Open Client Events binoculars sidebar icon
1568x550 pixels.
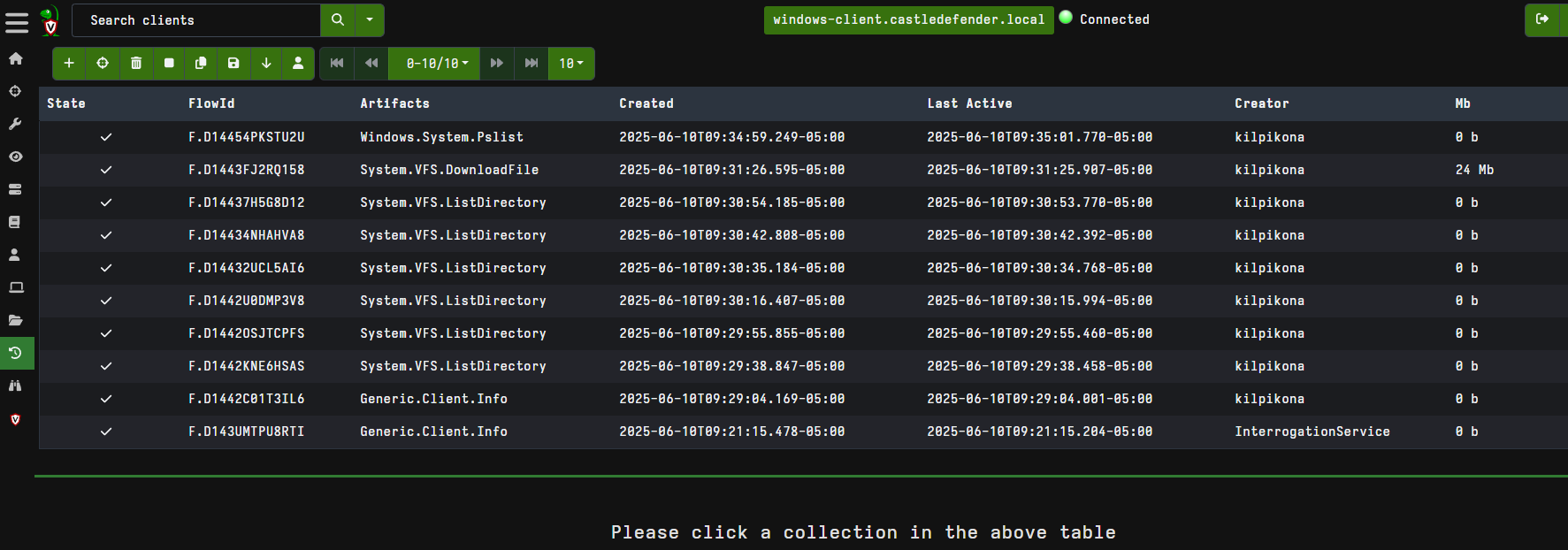click(15, 386)
